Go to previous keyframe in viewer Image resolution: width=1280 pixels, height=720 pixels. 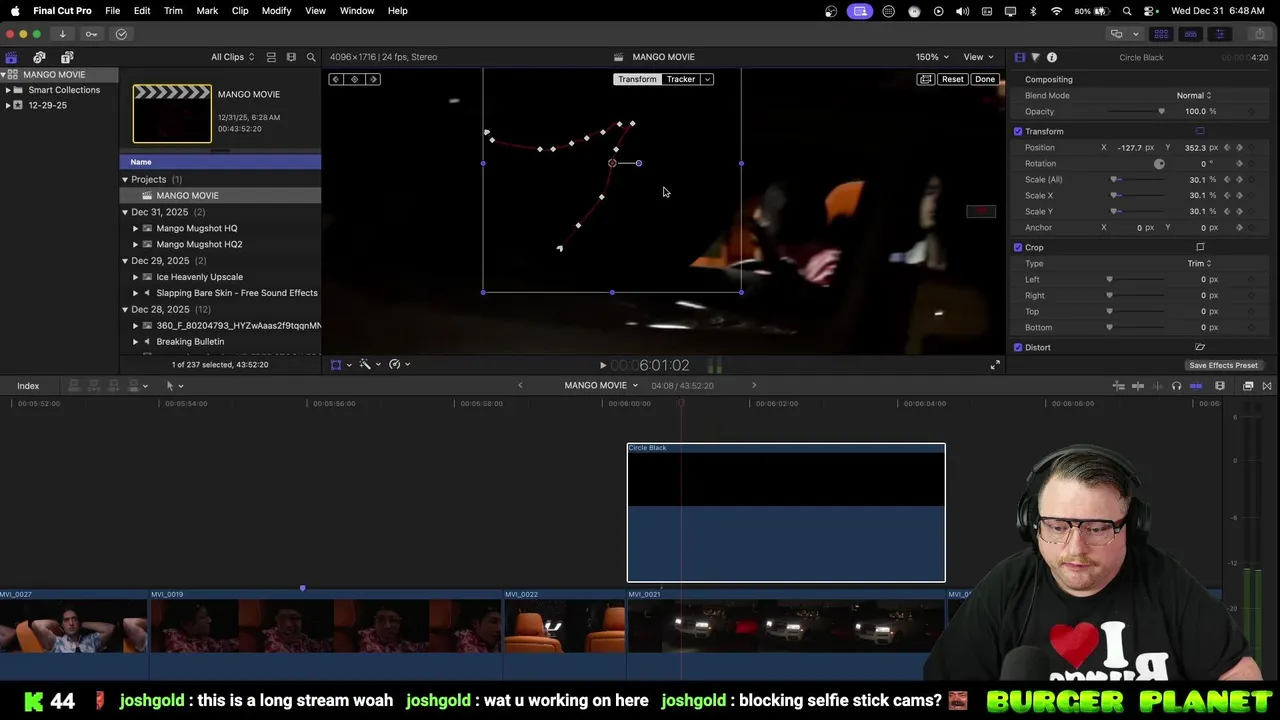point(336,79)
